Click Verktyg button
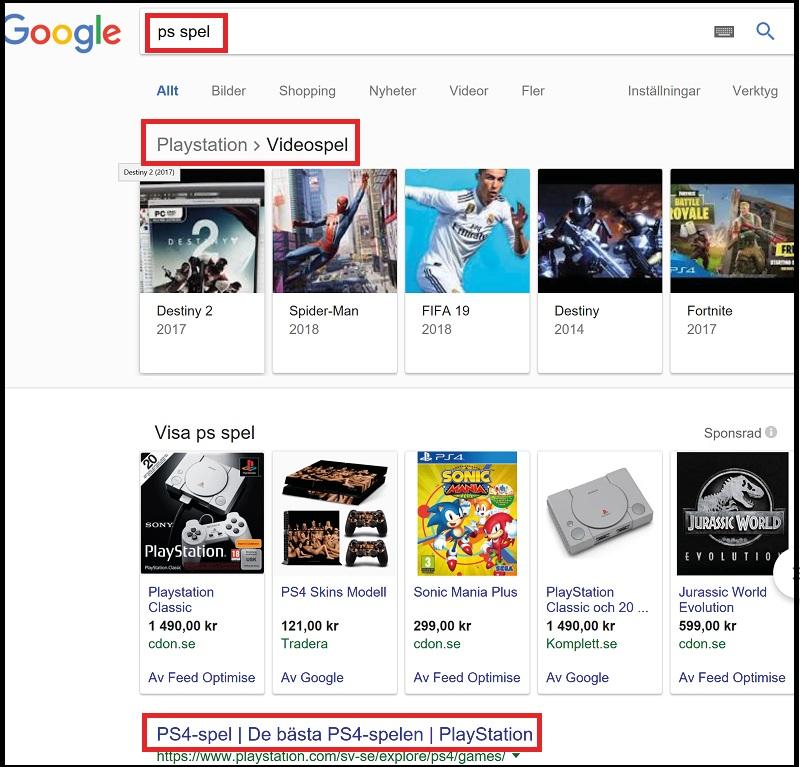Screen dimensions: 800x767 (755, 91)
